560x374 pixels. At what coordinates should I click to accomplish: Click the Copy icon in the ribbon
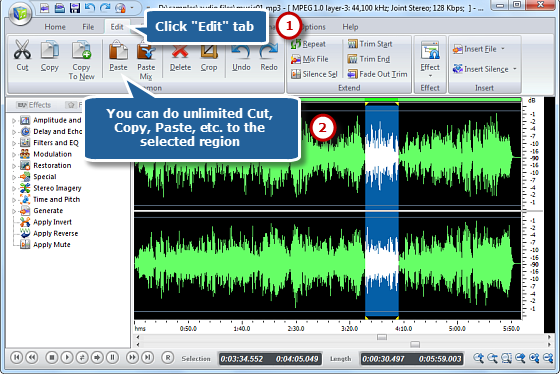click(50, 50)
